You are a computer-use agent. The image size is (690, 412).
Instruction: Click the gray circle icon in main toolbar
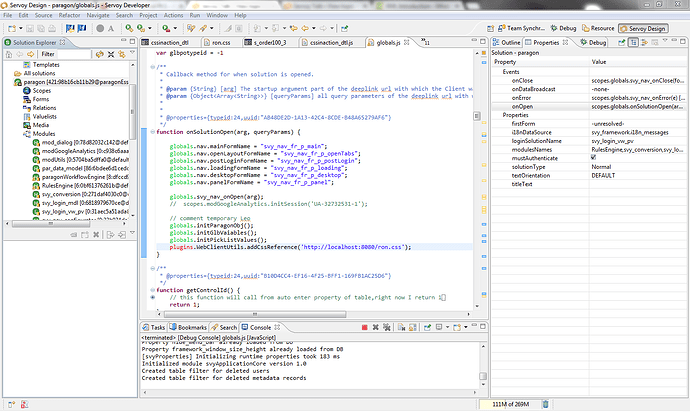pyautogui.click(x=100, y=28)
